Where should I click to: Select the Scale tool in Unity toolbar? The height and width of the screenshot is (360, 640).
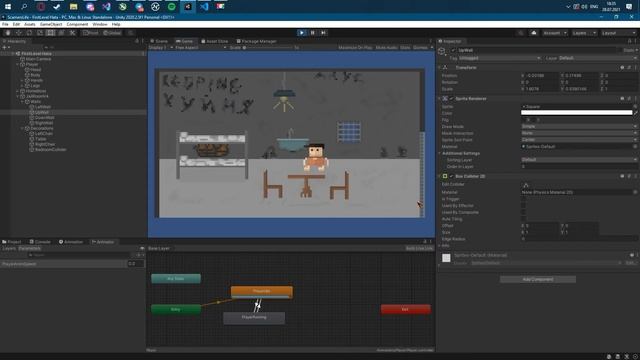pos(40,33)
